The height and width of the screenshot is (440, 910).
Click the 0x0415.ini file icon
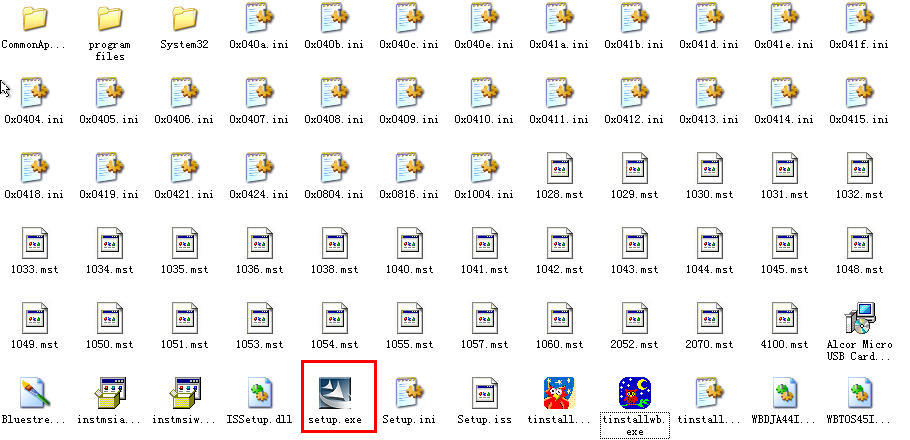click(x=860, y=93)
